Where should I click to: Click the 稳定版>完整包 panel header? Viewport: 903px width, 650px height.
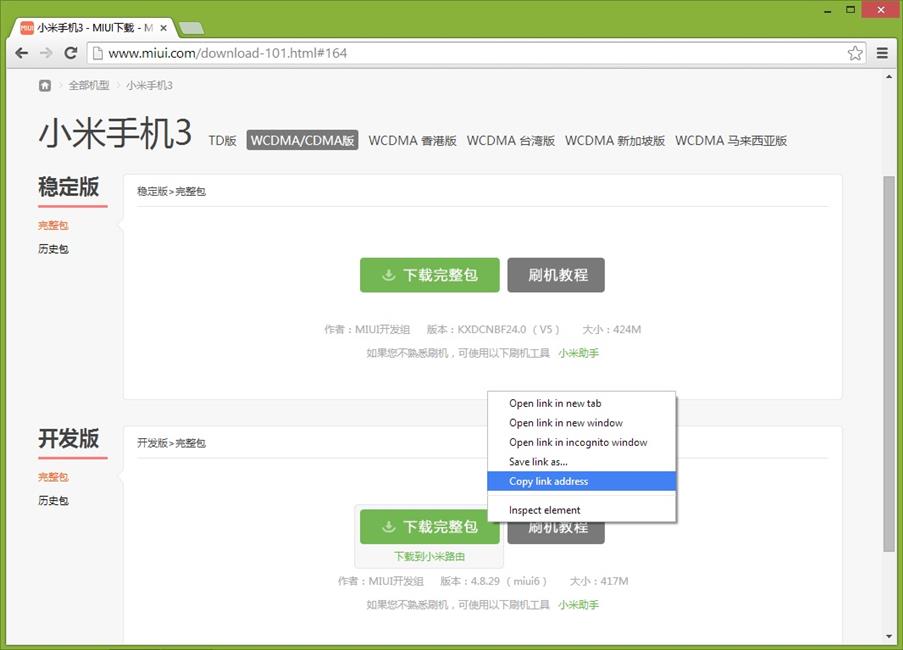point(171,191)
